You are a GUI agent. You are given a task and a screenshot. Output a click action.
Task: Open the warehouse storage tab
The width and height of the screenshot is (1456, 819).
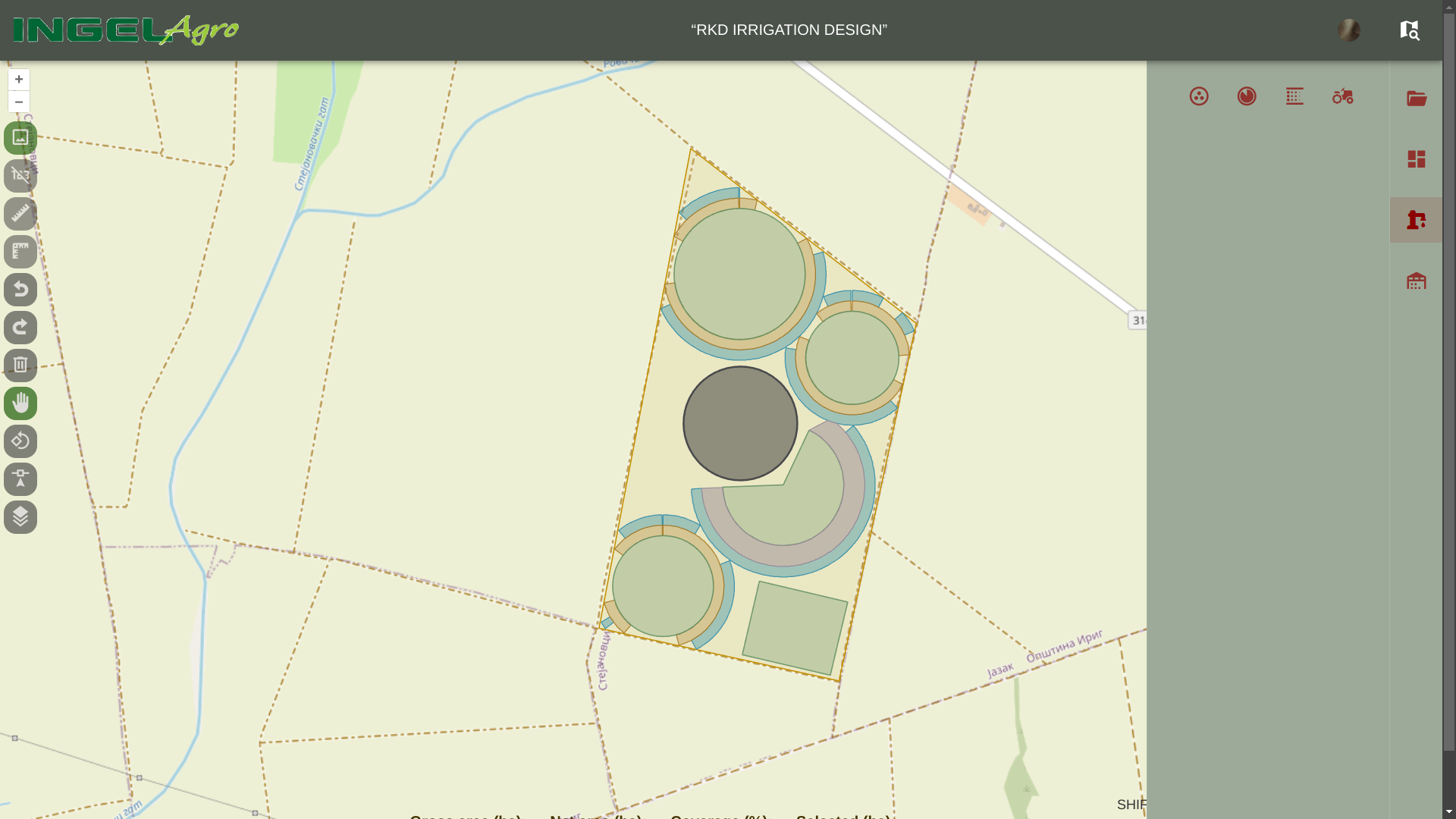[x=1417, y=281]
